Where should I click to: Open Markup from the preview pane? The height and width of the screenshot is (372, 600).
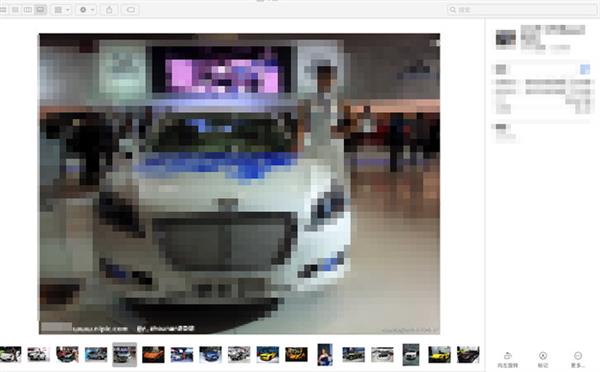[543, 360]
